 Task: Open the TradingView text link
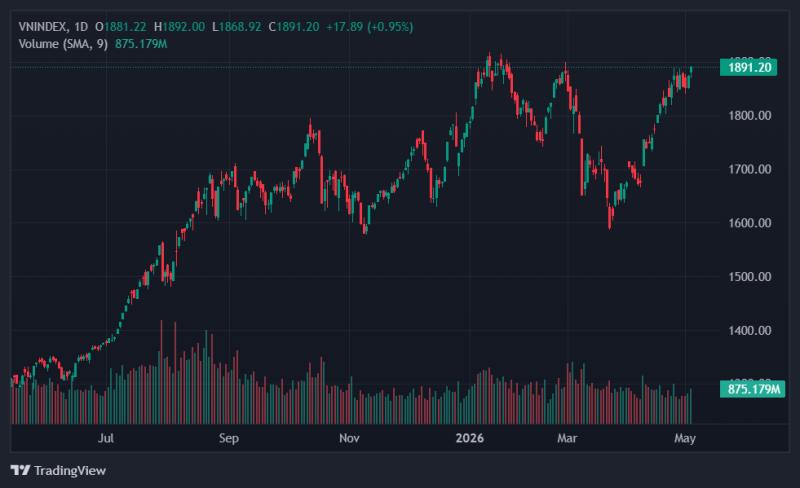click(70, 471)
